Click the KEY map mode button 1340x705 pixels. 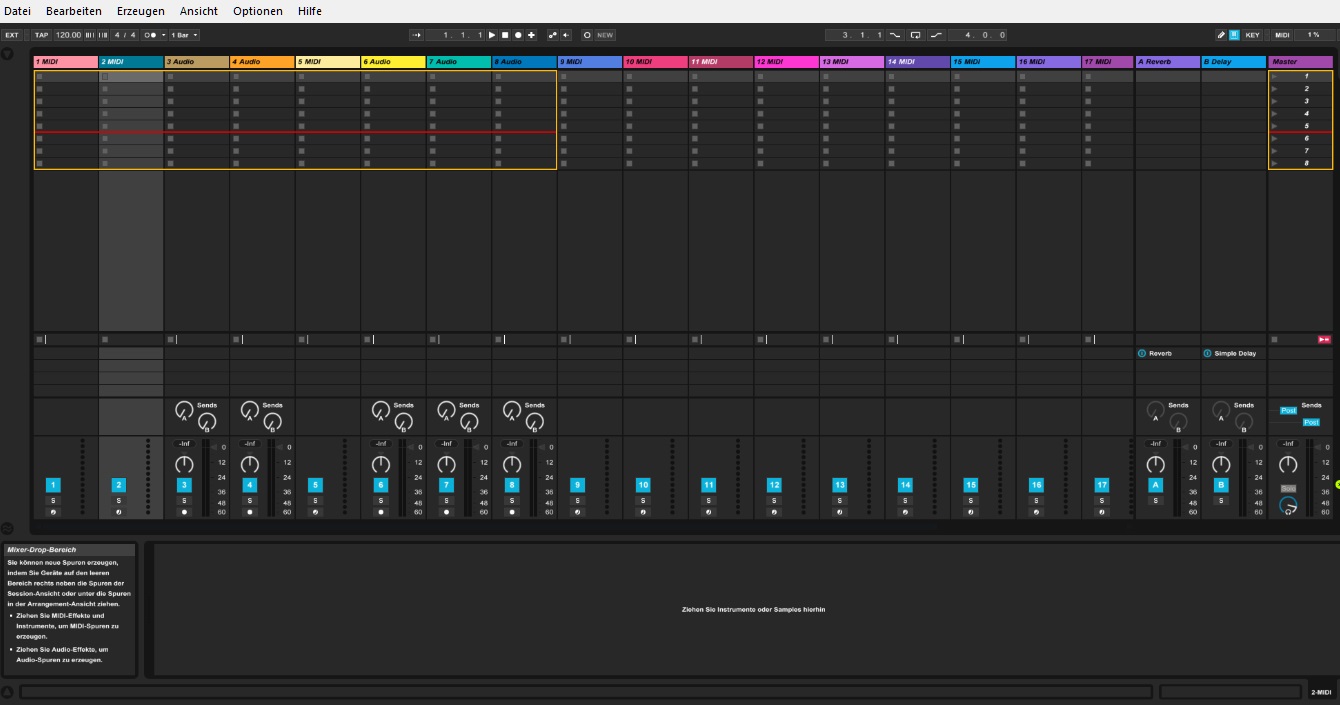[x=1252, y=35]
